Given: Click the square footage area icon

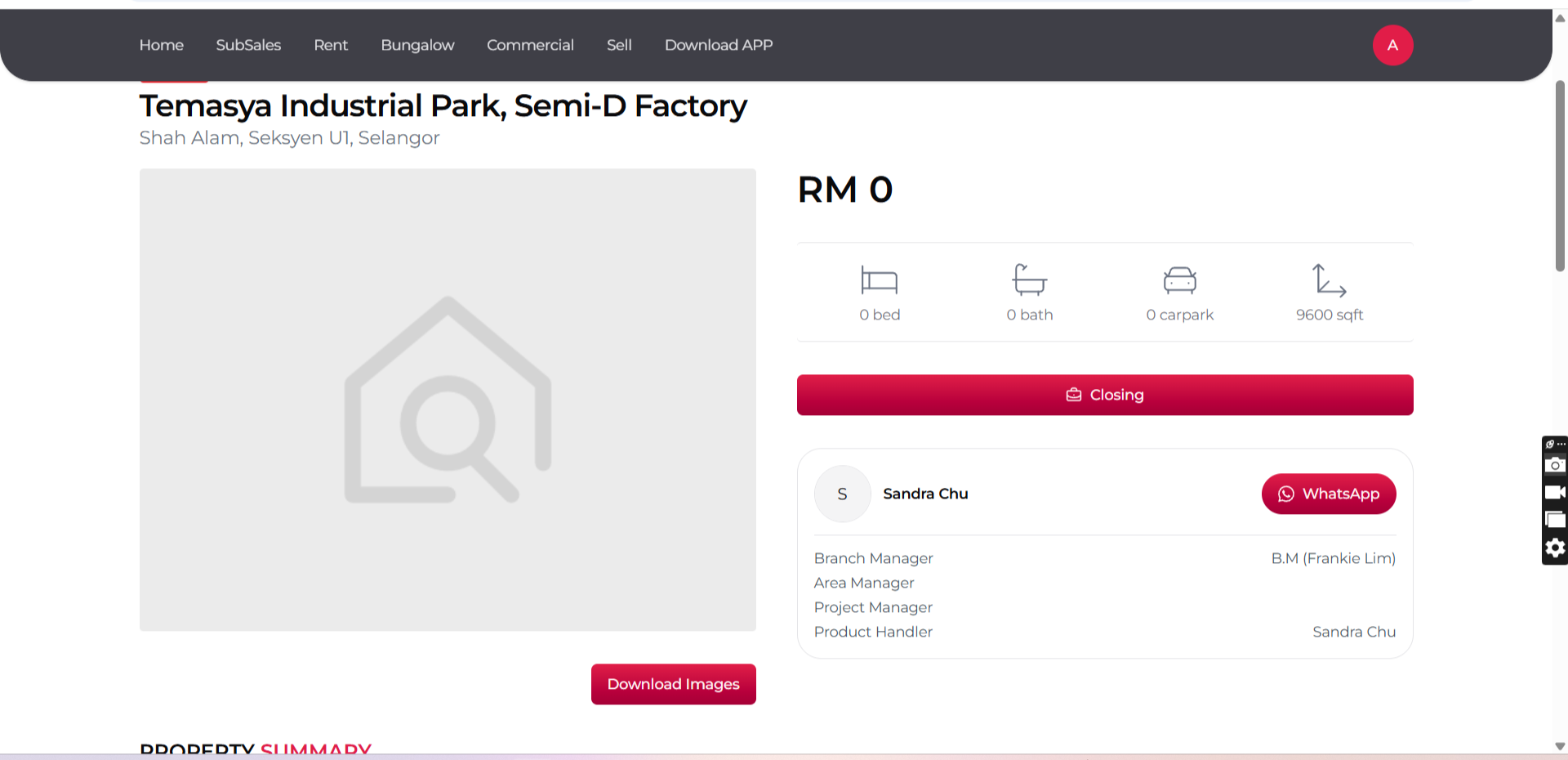Looking at the screenshot, I should pyautogui.click(x=1329, y=279).
